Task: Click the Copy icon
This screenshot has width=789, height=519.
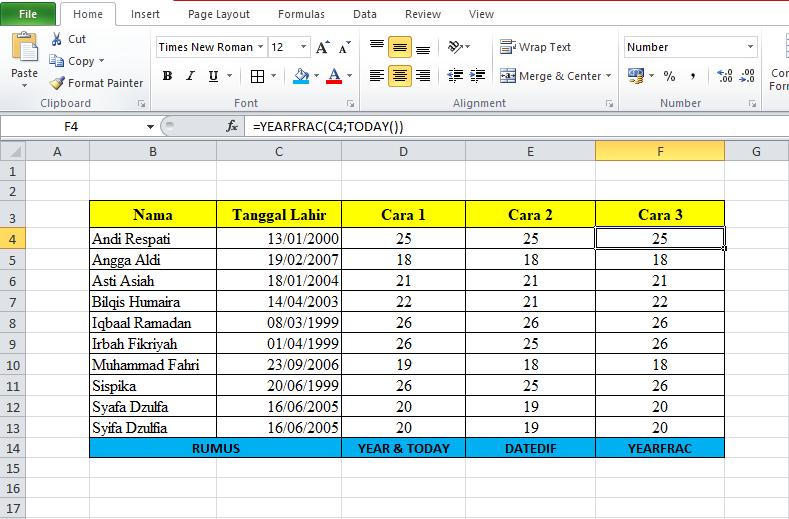Action: click(56, 61)
